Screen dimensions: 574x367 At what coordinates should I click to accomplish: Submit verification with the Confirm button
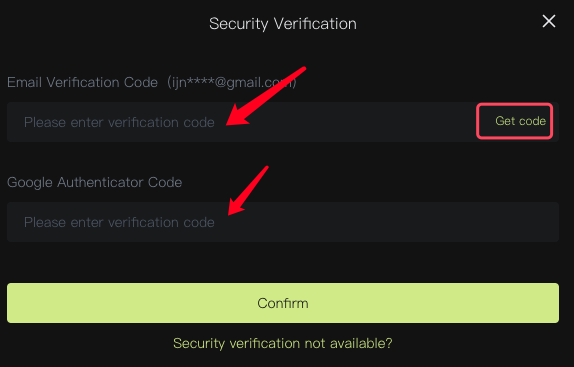click(x=283, y=303)
